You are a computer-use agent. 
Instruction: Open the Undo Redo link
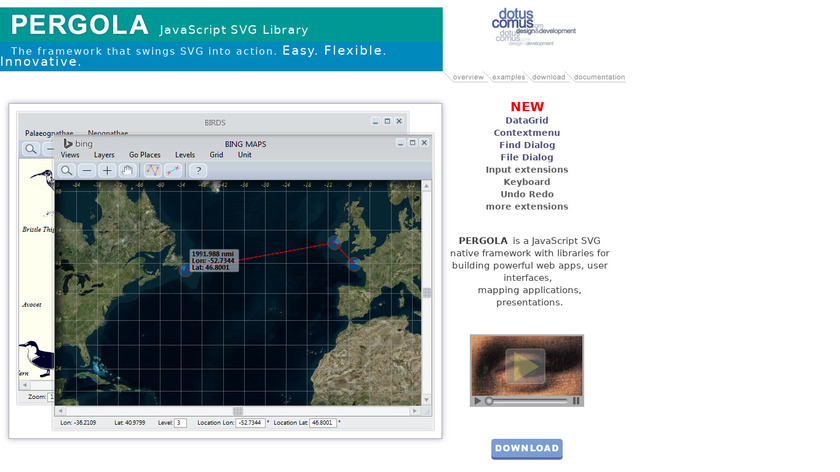527,194
